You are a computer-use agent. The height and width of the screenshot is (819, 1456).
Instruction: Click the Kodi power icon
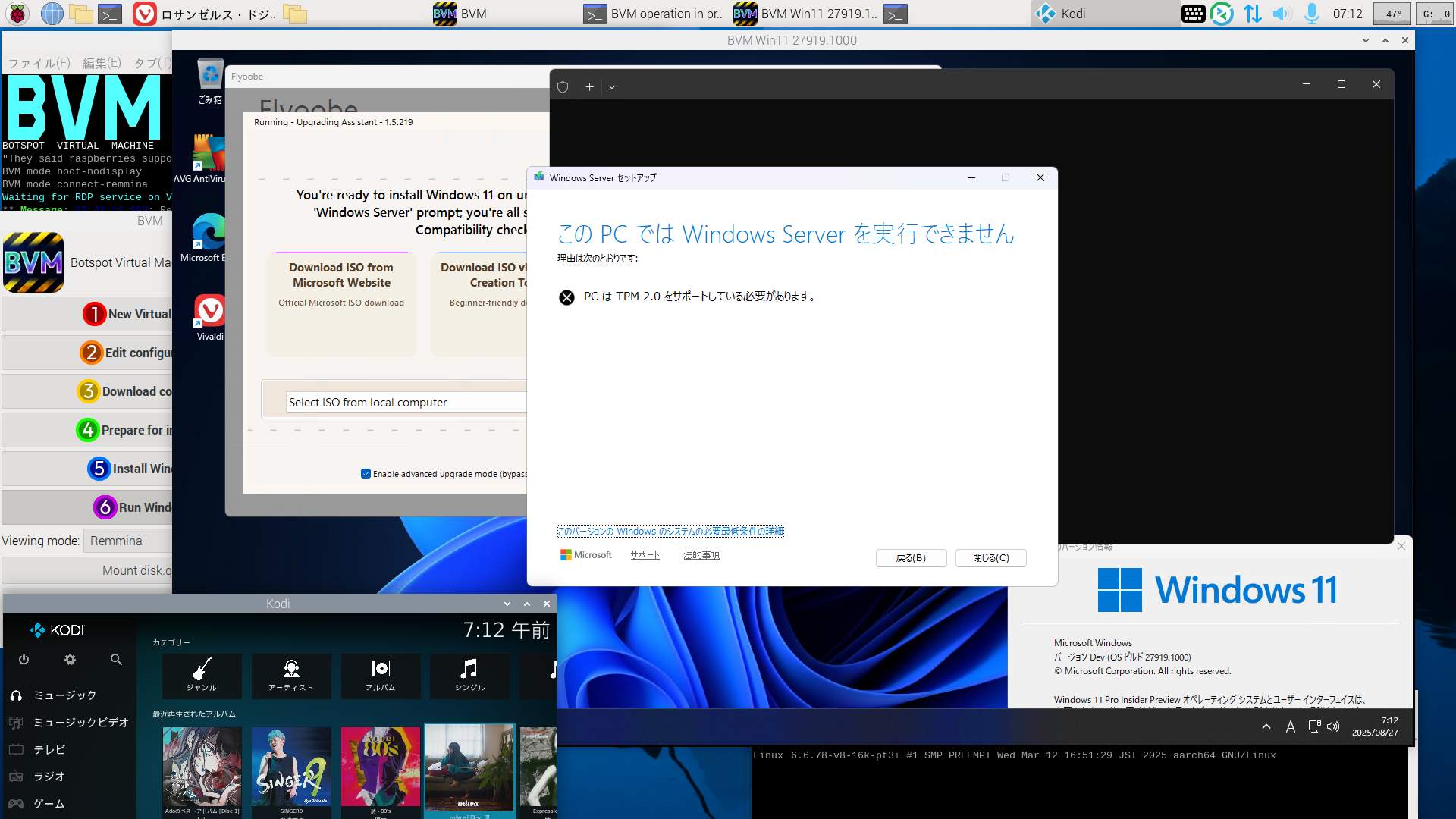click(x=24, y=660)
